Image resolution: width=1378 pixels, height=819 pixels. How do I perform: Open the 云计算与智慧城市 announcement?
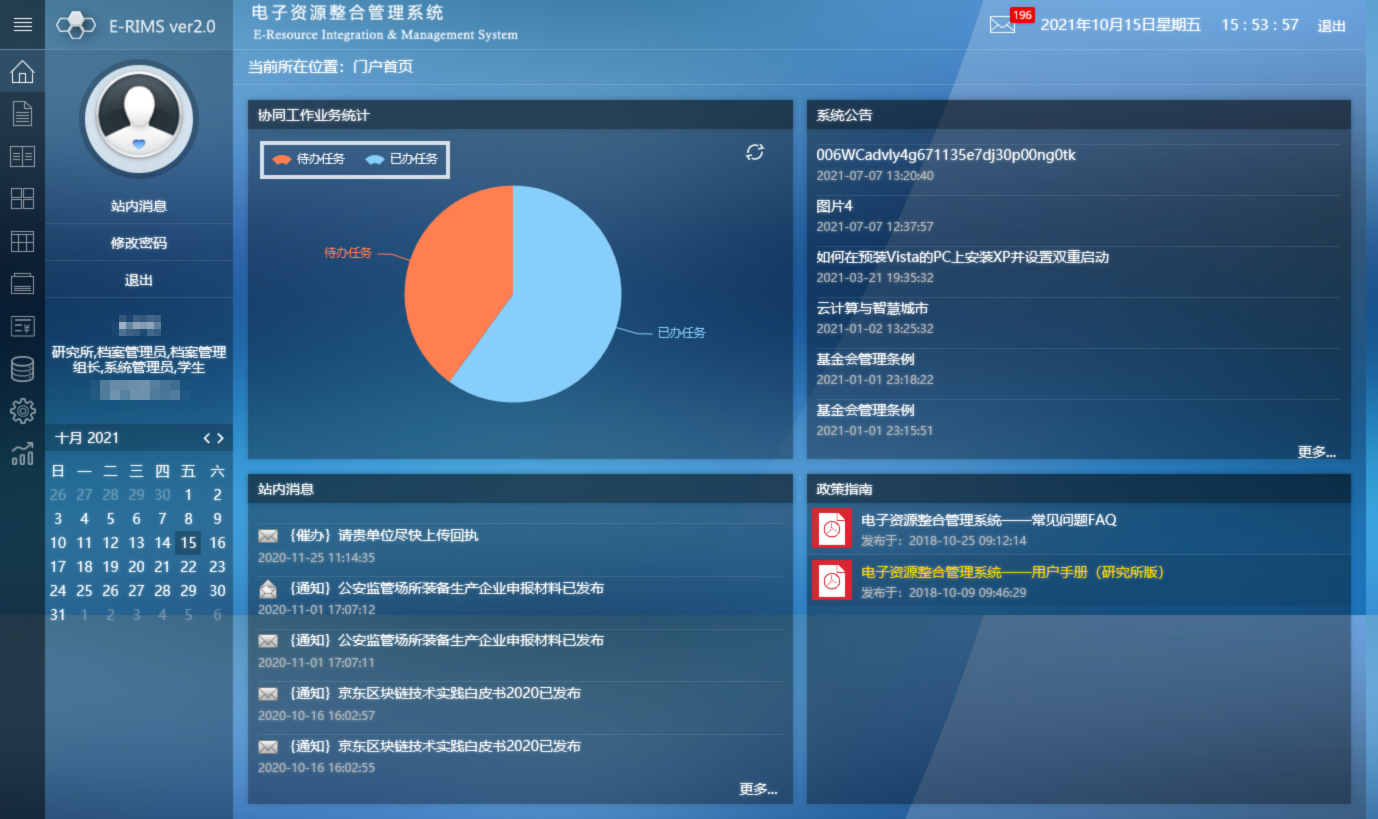(x=872, y=308)
